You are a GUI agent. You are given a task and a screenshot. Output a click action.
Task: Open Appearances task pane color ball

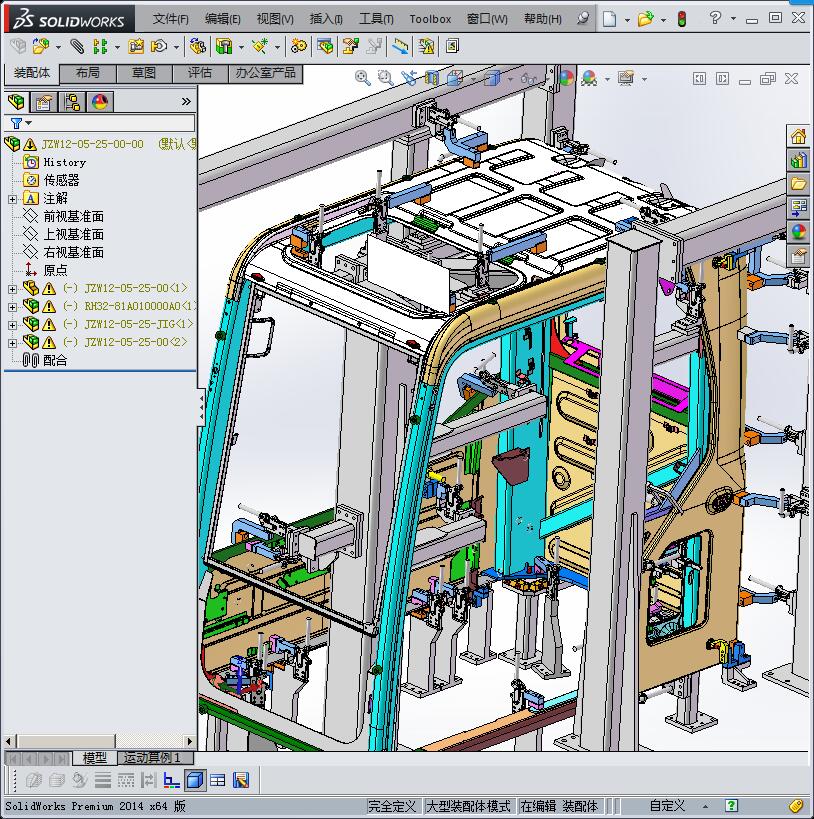pos(798,232)
